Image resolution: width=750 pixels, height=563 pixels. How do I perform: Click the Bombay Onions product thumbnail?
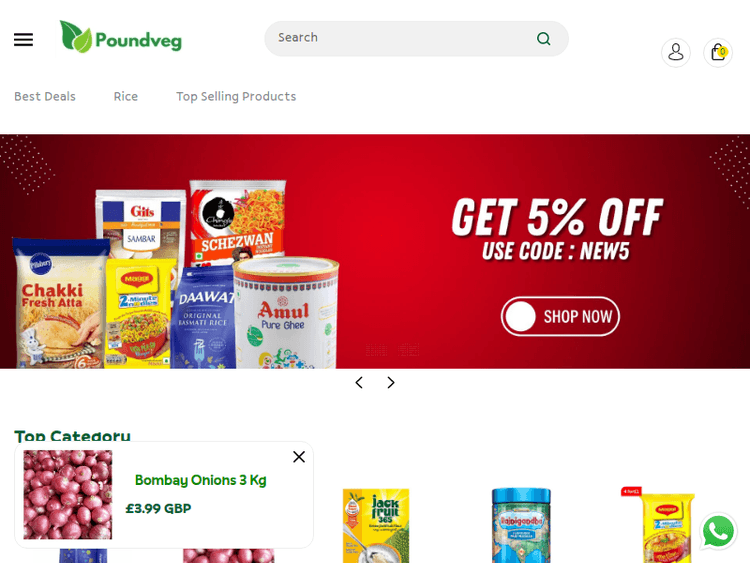[x=68, y=495]
